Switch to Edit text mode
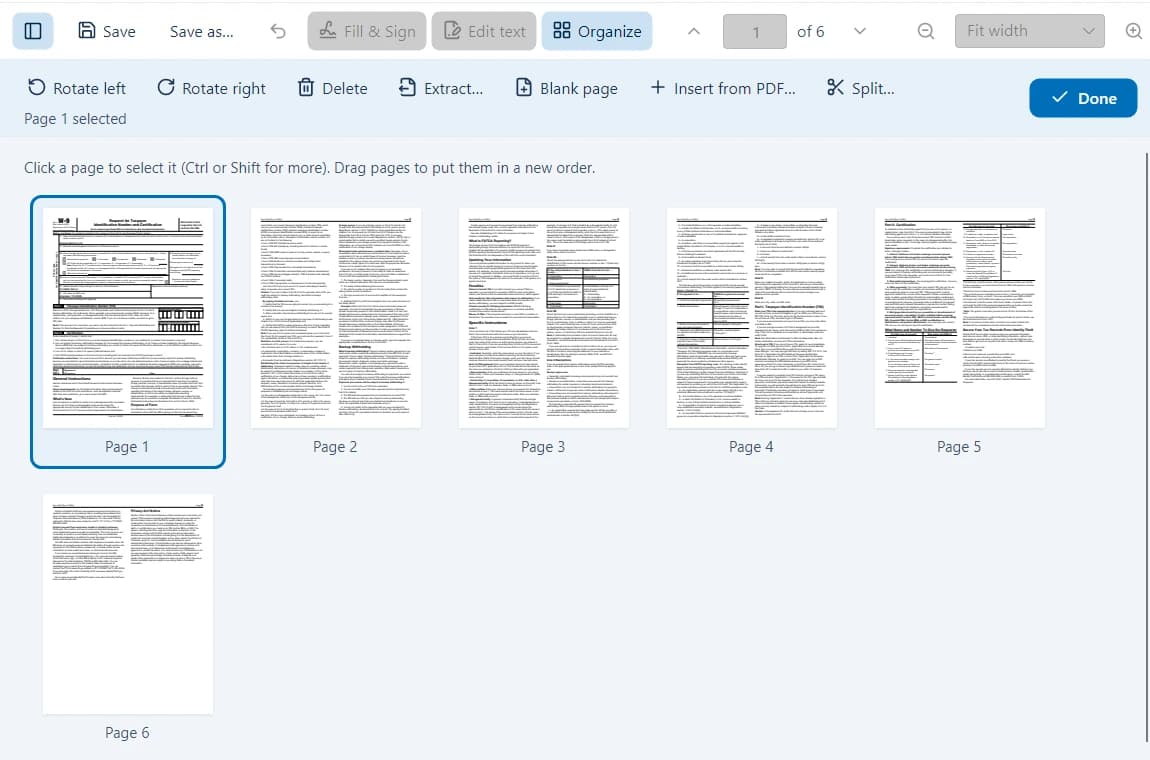Image resolution: width=1150 pixels, height=760 pixels. pos(484,31)
